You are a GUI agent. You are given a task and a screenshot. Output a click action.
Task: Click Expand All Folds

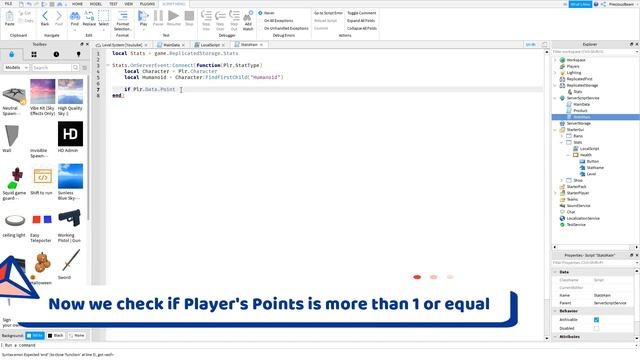(361, 20)
